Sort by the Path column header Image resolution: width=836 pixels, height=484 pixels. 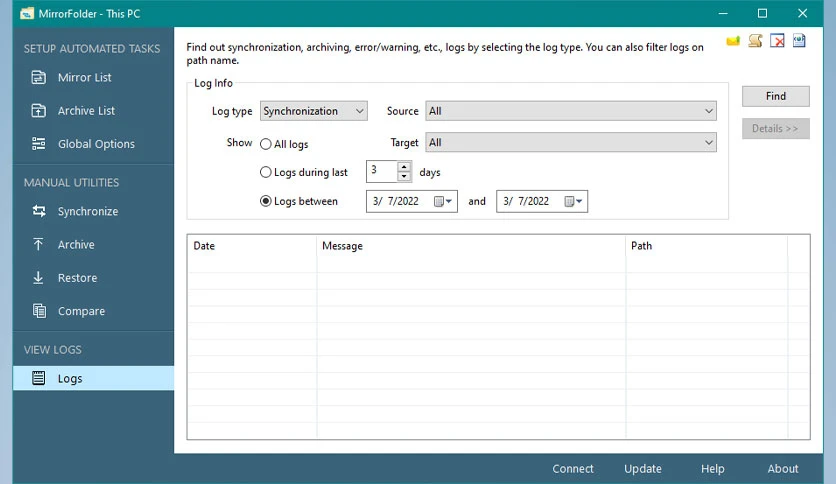click(x=706, y=246)
